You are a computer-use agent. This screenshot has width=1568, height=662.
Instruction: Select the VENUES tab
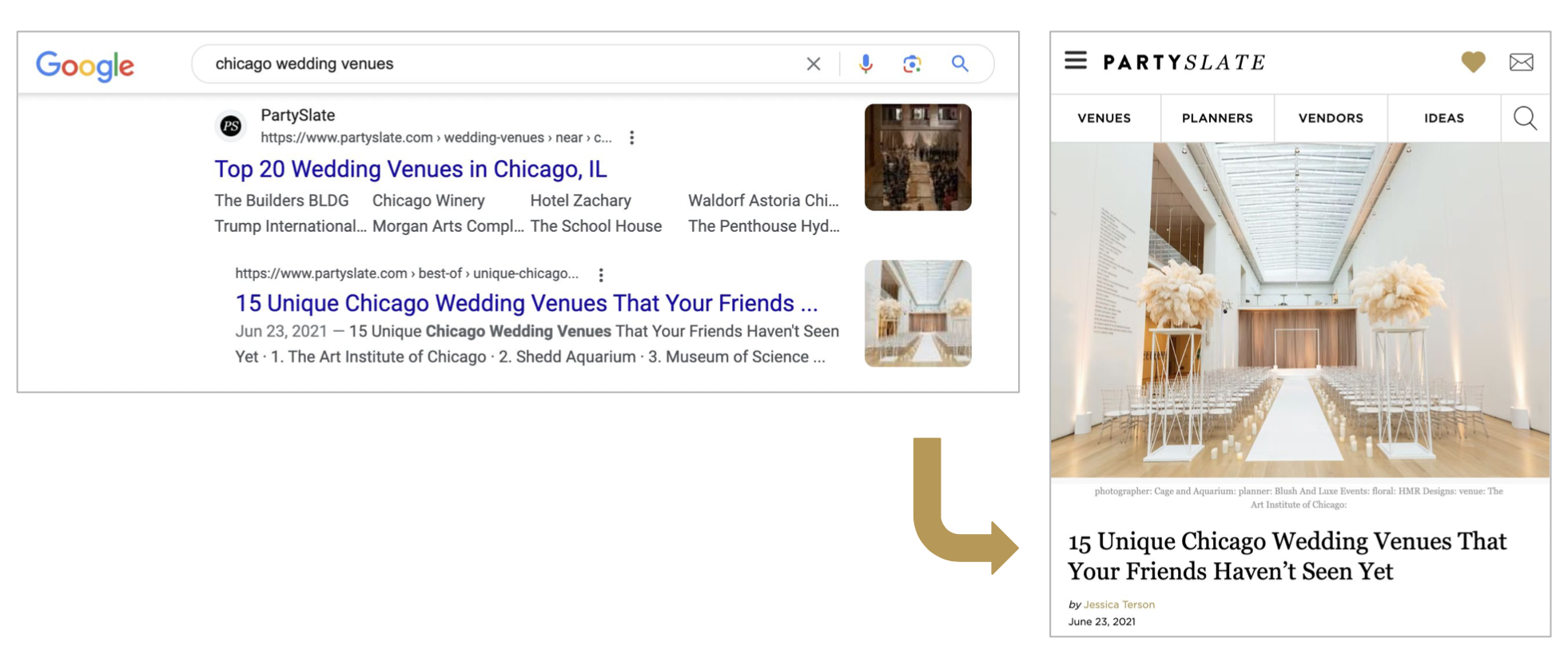pos(1104,118)
